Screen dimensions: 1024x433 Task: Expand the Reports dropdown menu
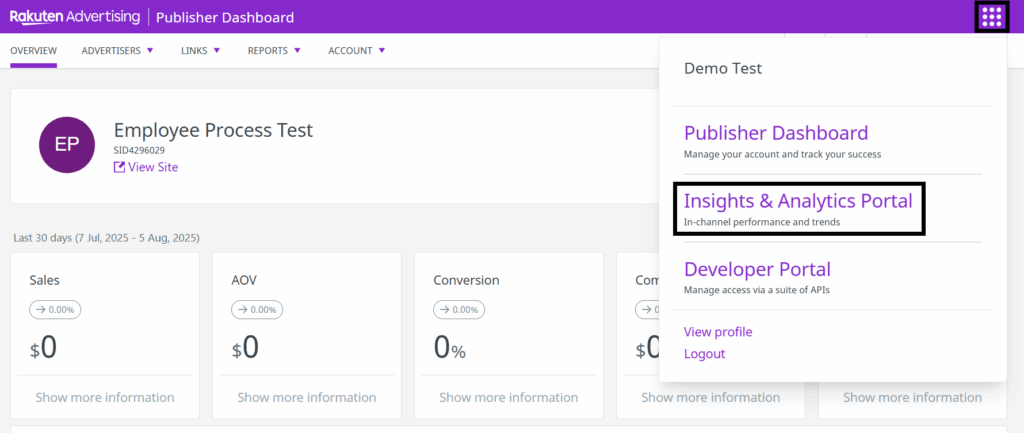(x=274, y=51)
